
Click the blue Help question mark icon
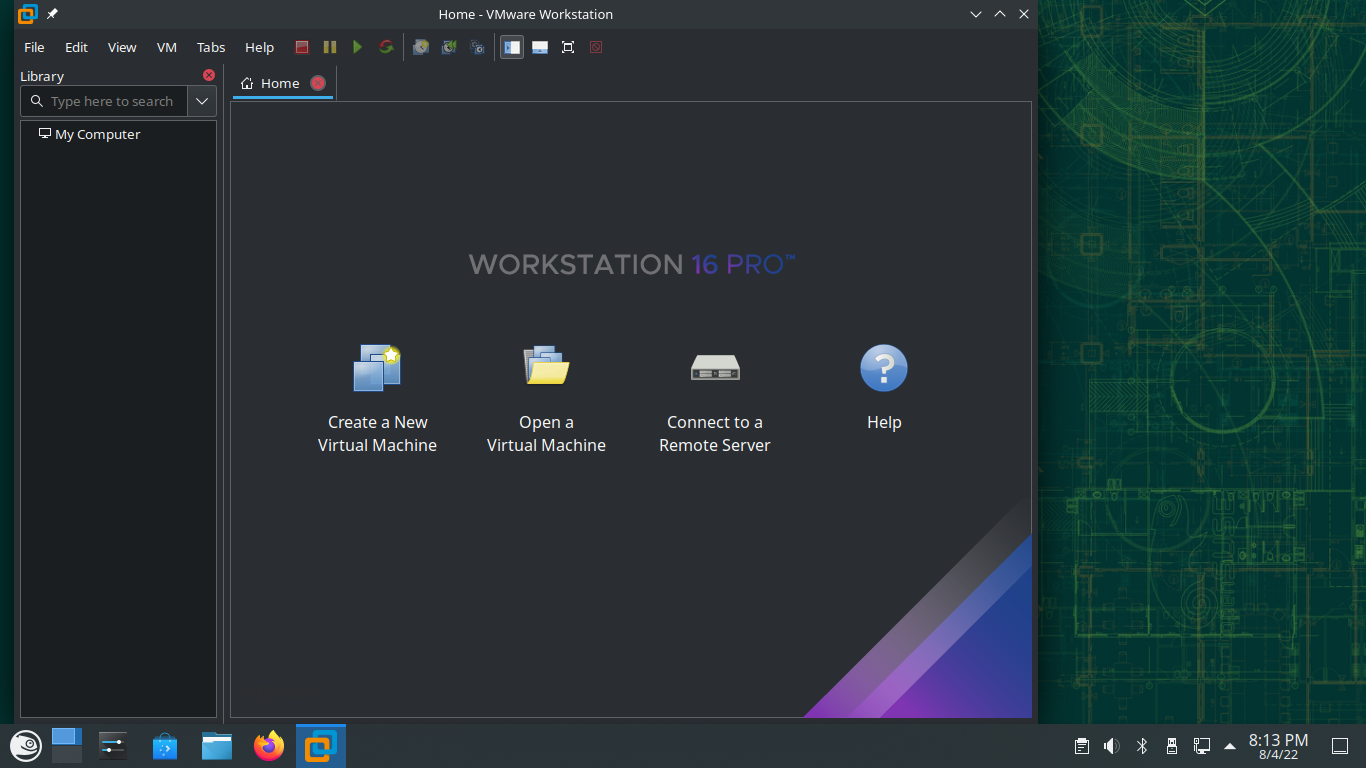click(883, 368)
